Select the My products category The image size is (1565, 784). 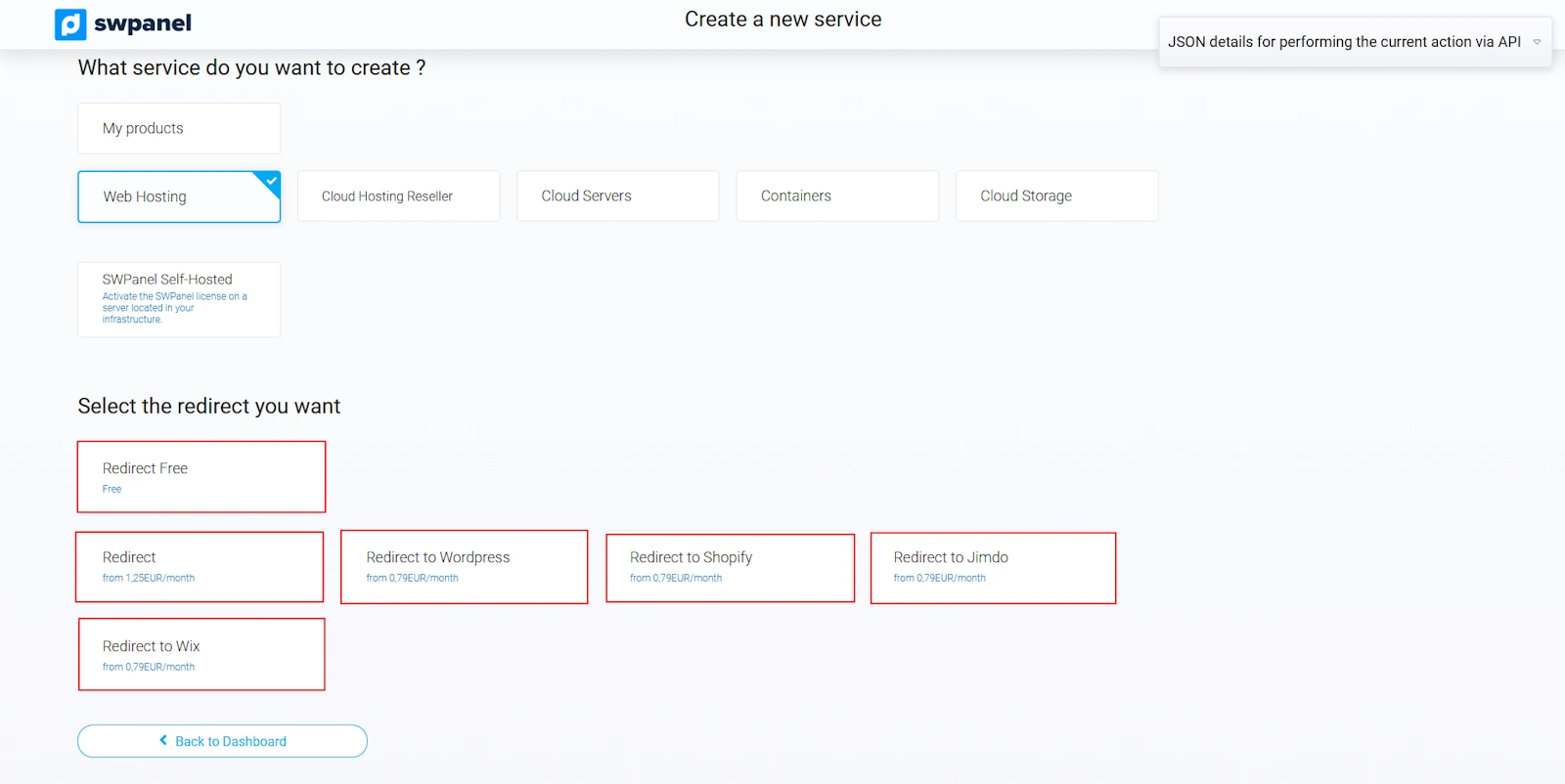tap(179, 128)
